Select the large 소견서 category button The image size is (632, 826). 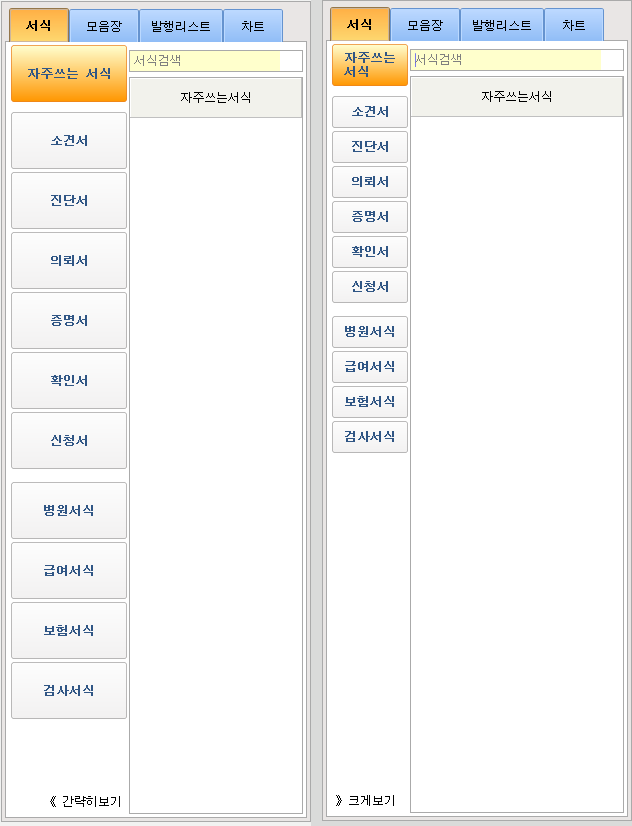[69, 141]
